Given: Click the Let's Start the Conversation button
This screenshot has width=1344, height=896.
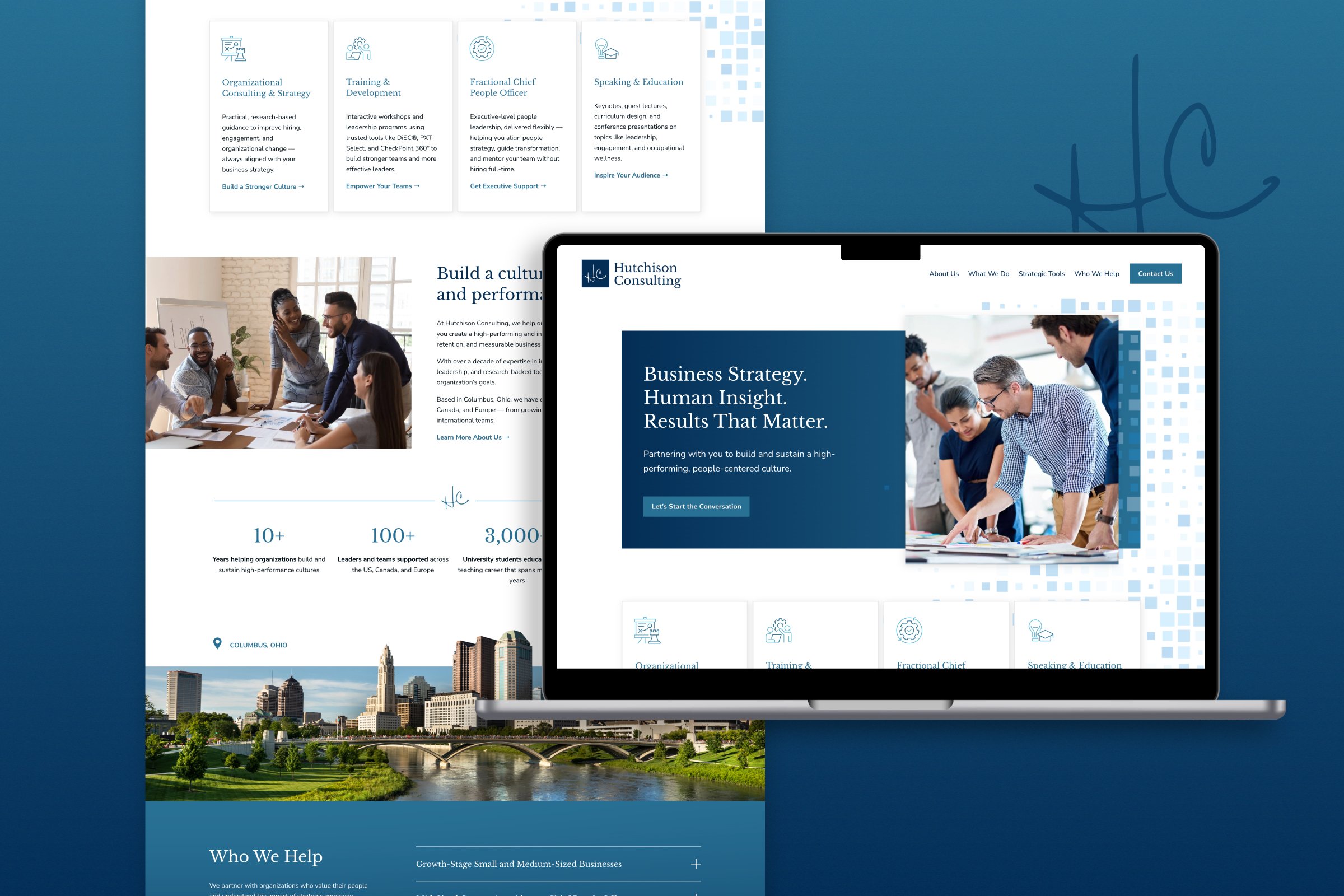Looking at the screenshot, I should click(696, 506).
